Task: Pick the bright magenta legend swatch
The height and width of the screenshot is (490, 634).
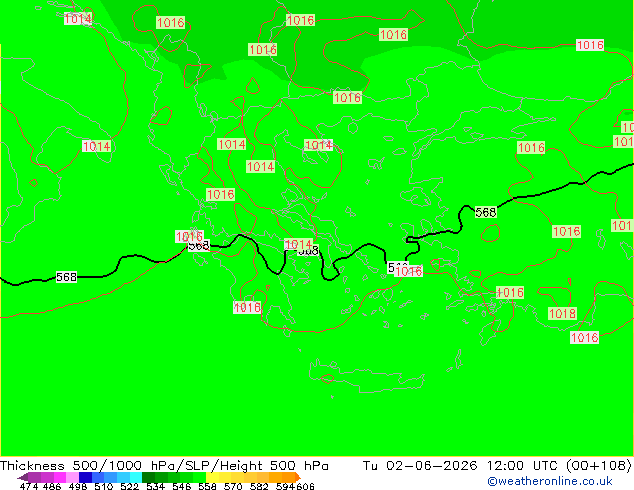Action: (60, 477)
